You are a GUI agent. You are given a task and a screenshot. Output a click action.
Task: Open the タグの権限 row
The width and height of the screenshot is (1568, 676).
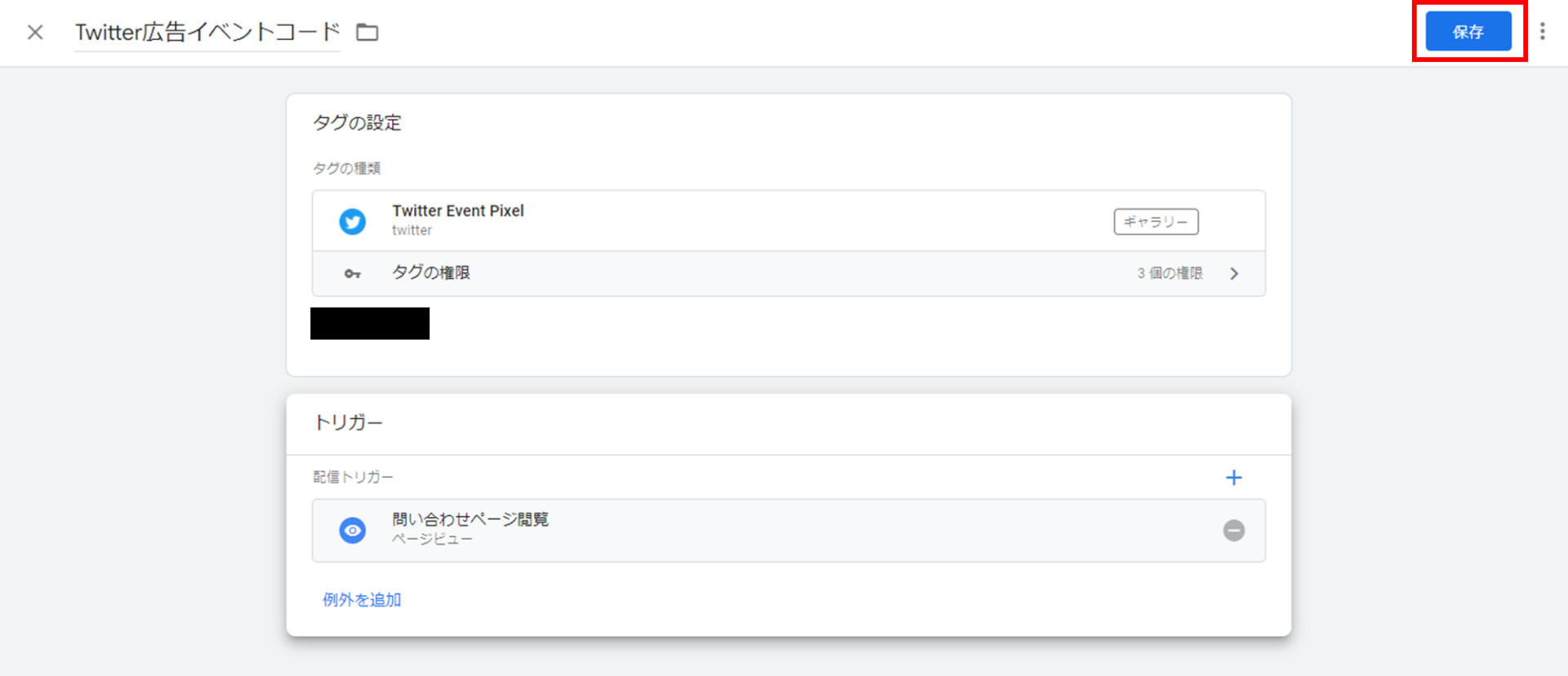789,274
